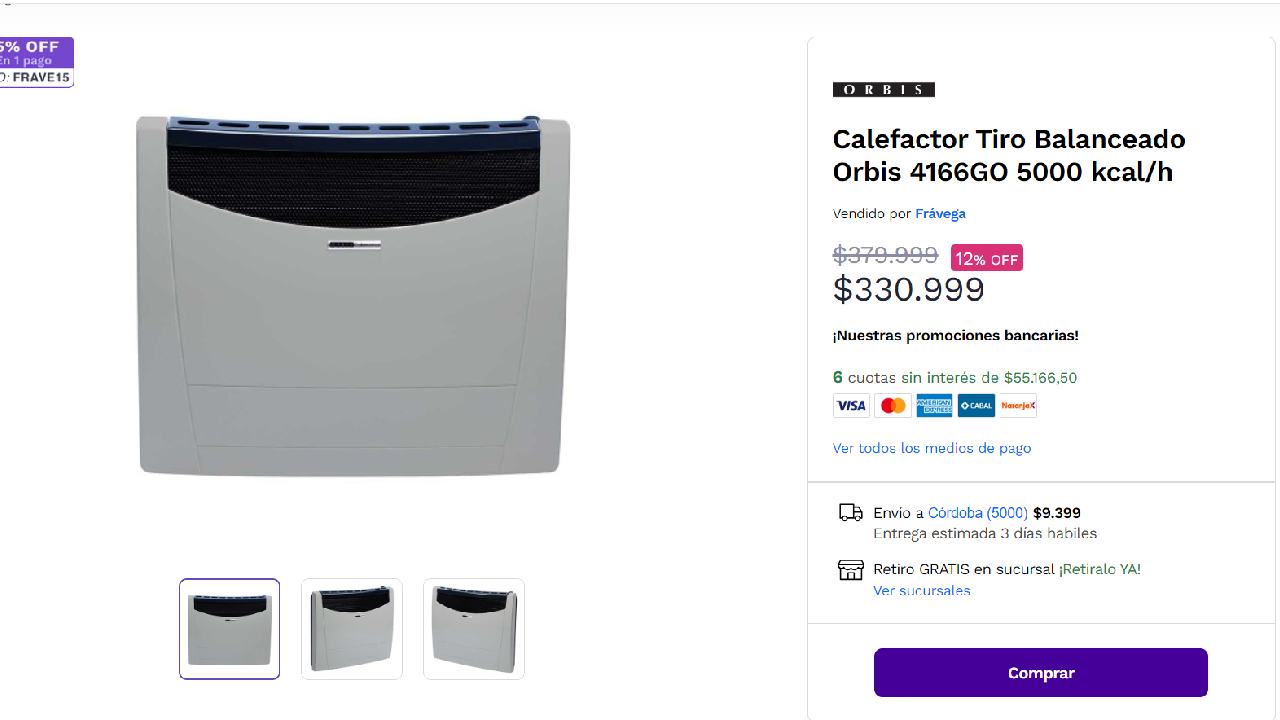Click the delivery truck shipping icon
Image resolution: width=1280 pixels, height=720 pixels.
tap(850, 513)
